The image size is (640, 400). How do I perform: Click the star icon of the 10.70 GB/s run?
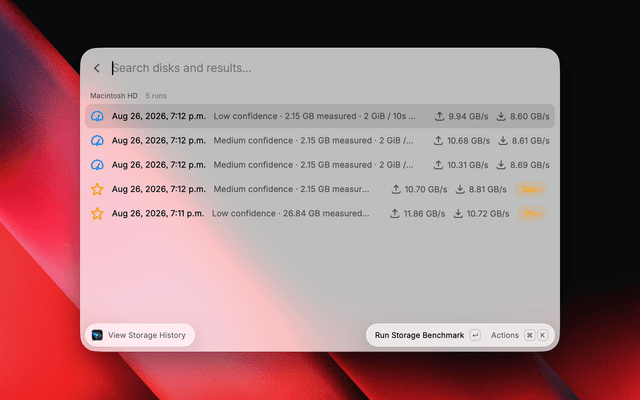(97, 189)
